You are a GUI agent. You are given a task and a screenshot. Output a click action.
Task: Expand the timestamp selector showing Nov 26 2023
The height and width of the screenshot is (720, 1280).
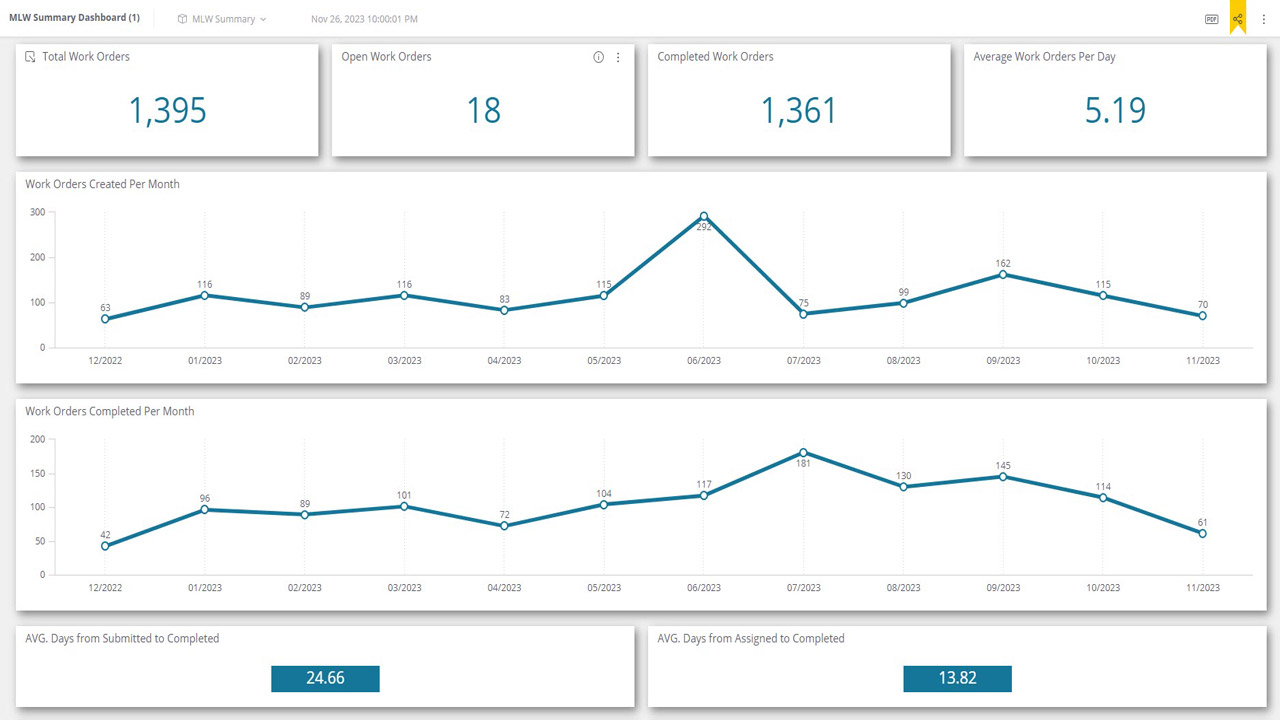[x=364, y=18]
